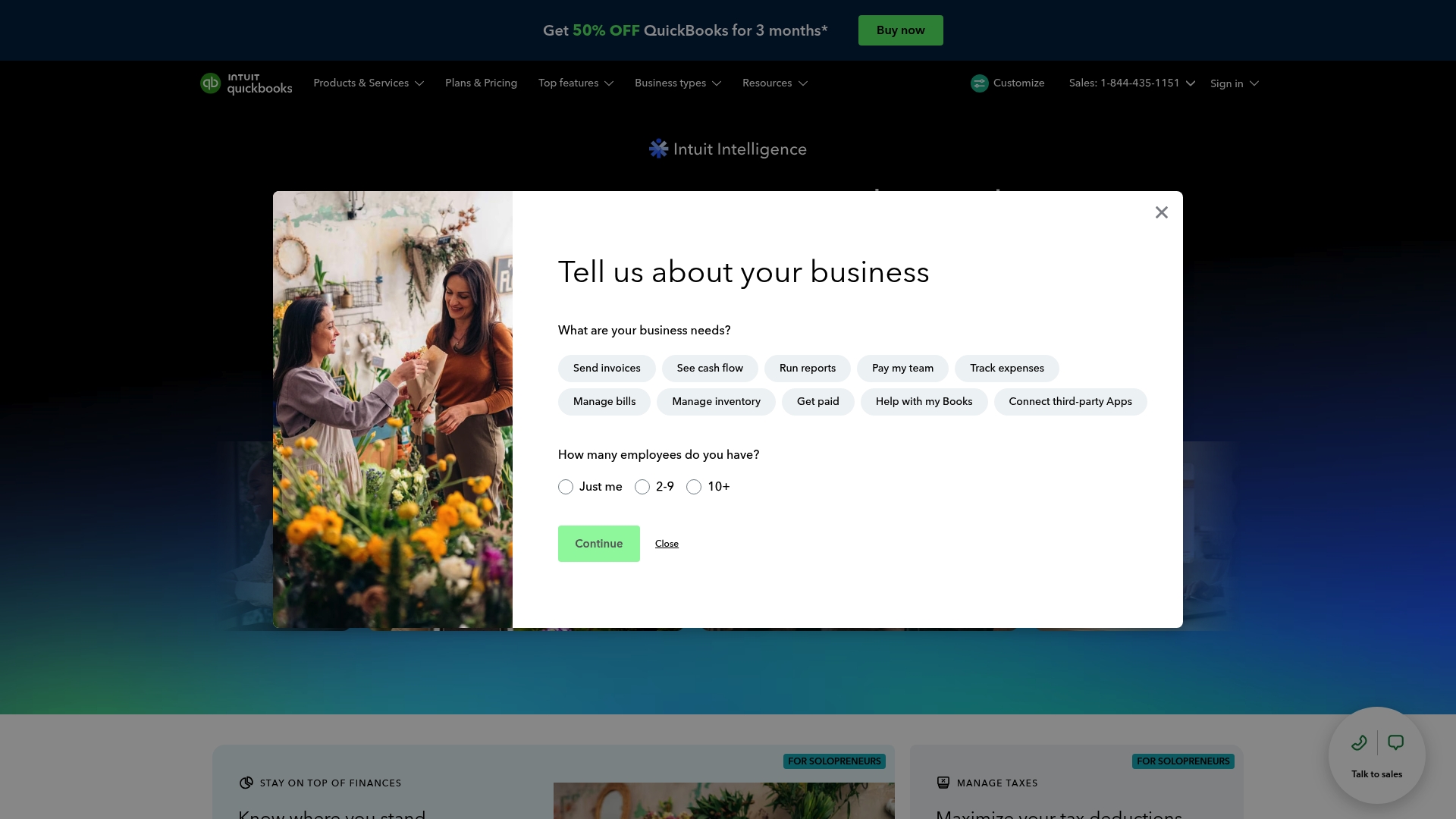The image size is (1456, 819).
Task: Toggle the Track expenses chip
Action: (x=1007, y=369)
